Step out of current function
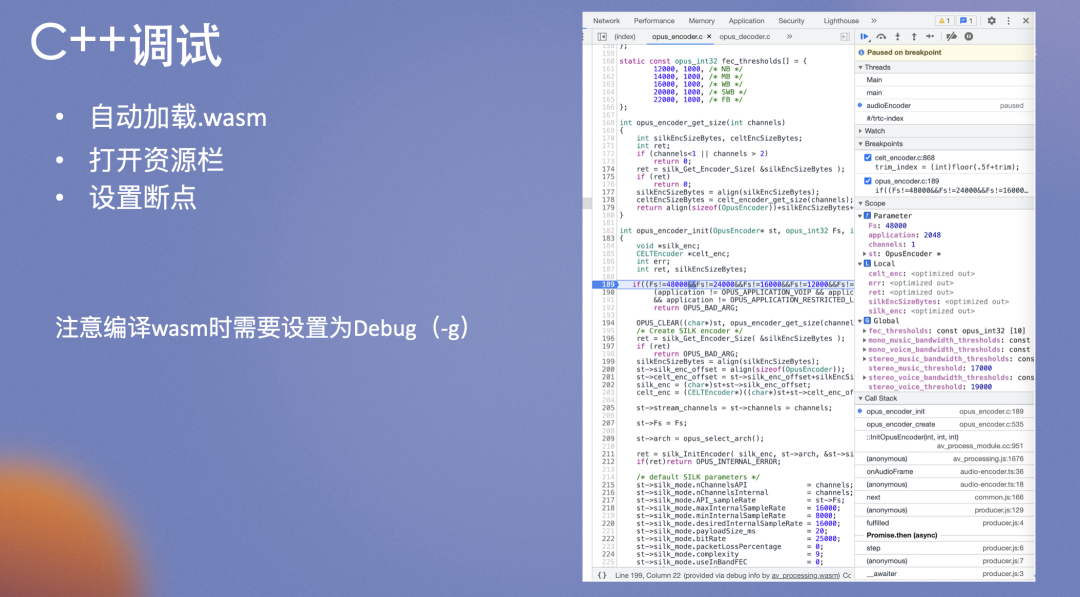This screenshot has width=1080, height=597. (914, 36)
